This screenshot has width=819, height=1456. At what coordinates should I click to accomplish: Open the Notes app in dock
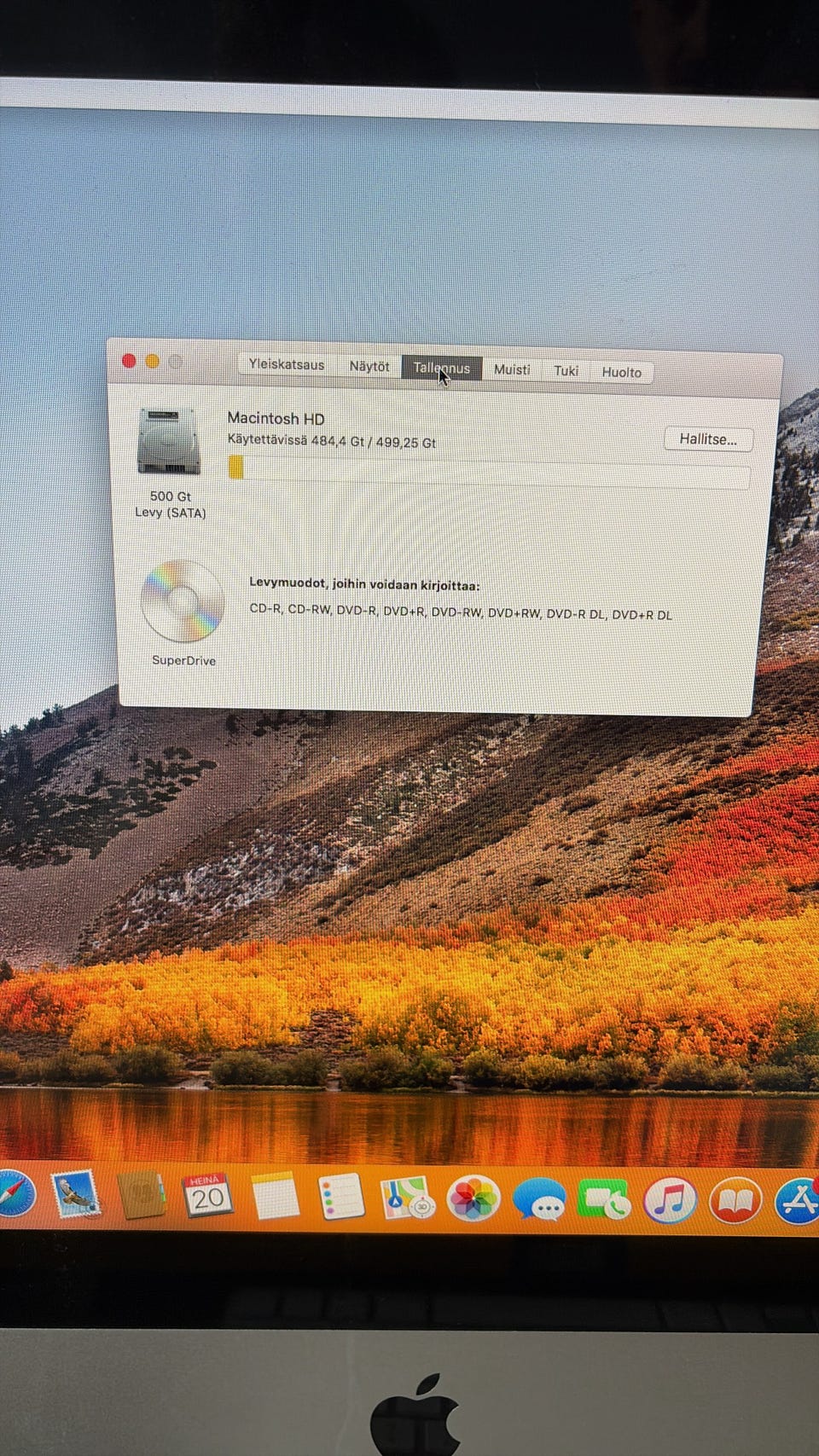[x=275, y=1196]
